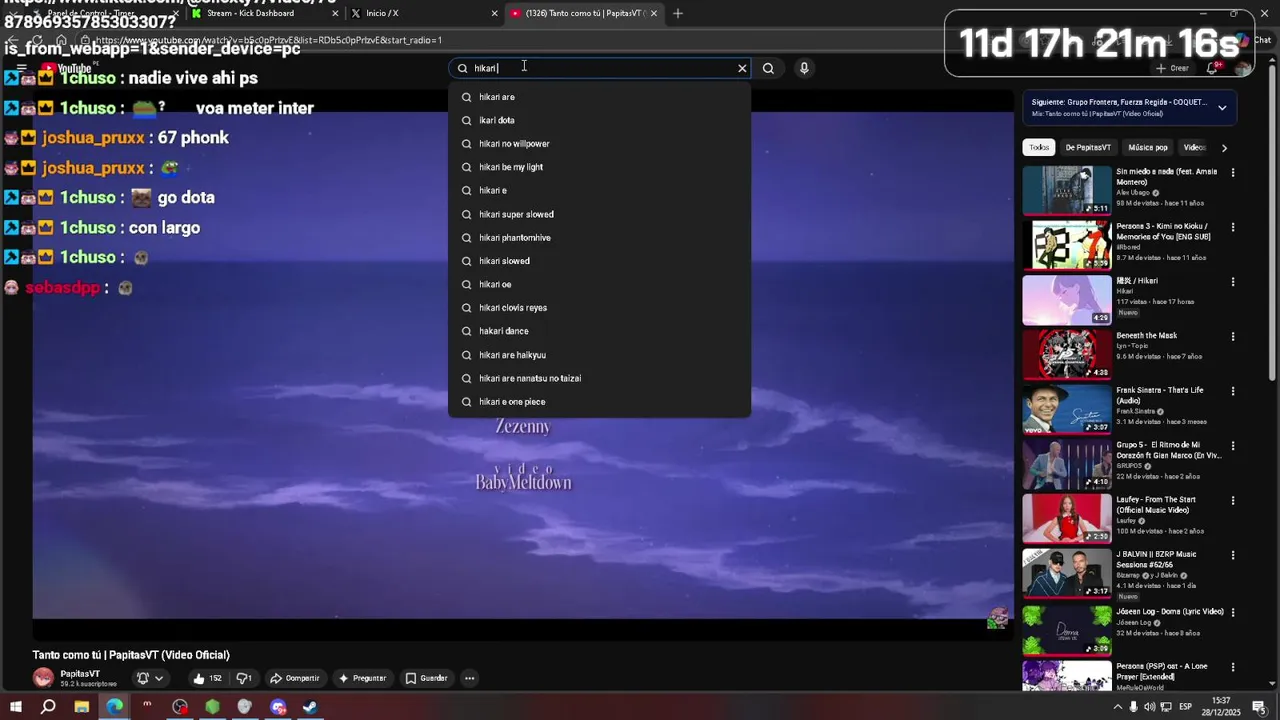Choose suggestion 'hikari slowed'
Image resolution: width=1280 pixels, height=720 pixels.
599,261
